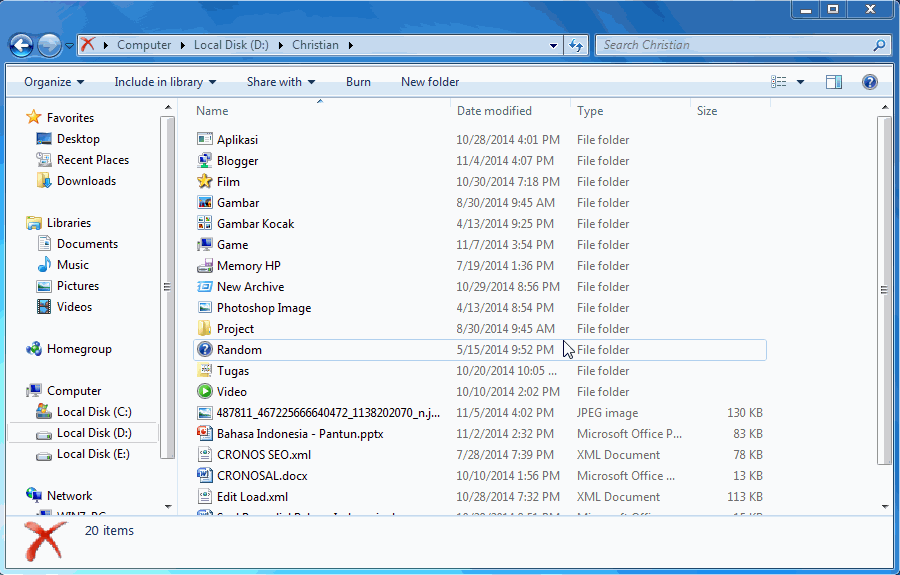Viewport: 900px width, 575px height.
Task: Select the Video folder play icon
Action: pos(204,392)
